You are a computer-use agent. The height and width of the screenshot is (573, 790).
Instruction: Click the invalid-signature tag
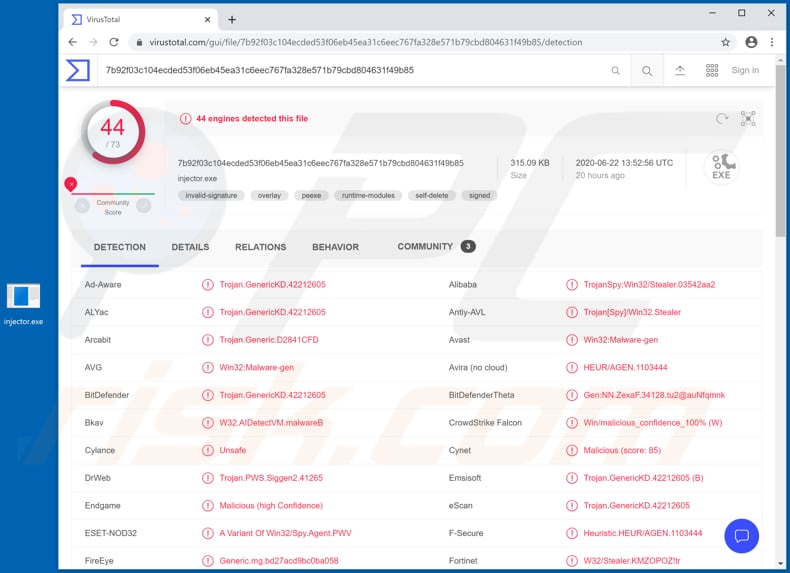pyautogui.click(x=211, y=196)
